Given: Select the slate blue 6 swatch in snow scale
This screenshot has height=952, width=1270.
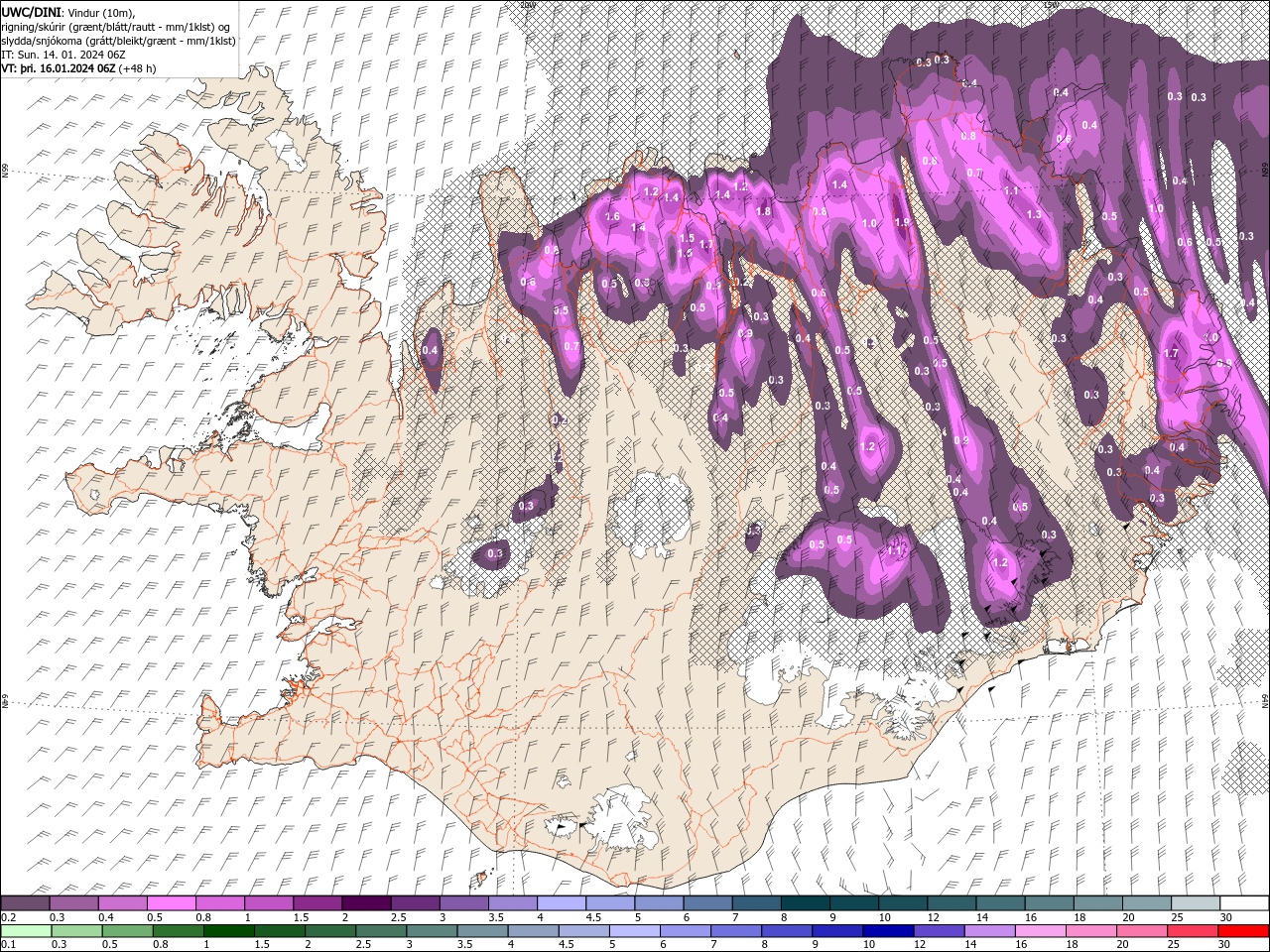Looking at the screenshot, I should click(706, 903).
